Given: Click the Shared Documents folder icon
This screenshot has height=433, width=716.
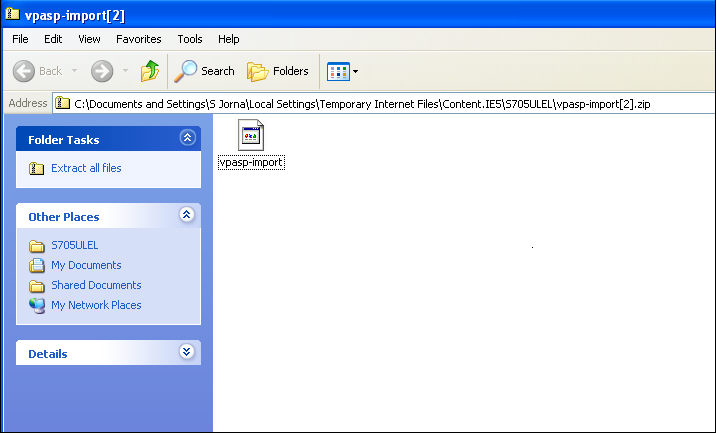Looking at the screenshot, I should tap(37, 286).
